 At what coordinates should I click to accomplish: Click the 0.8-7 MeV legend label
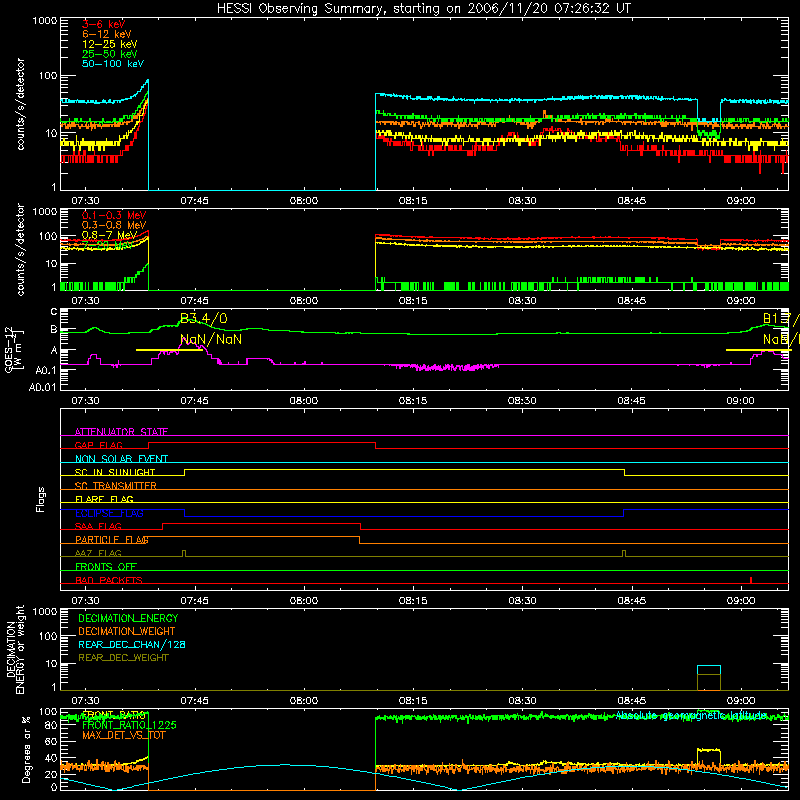click(109, 235)
